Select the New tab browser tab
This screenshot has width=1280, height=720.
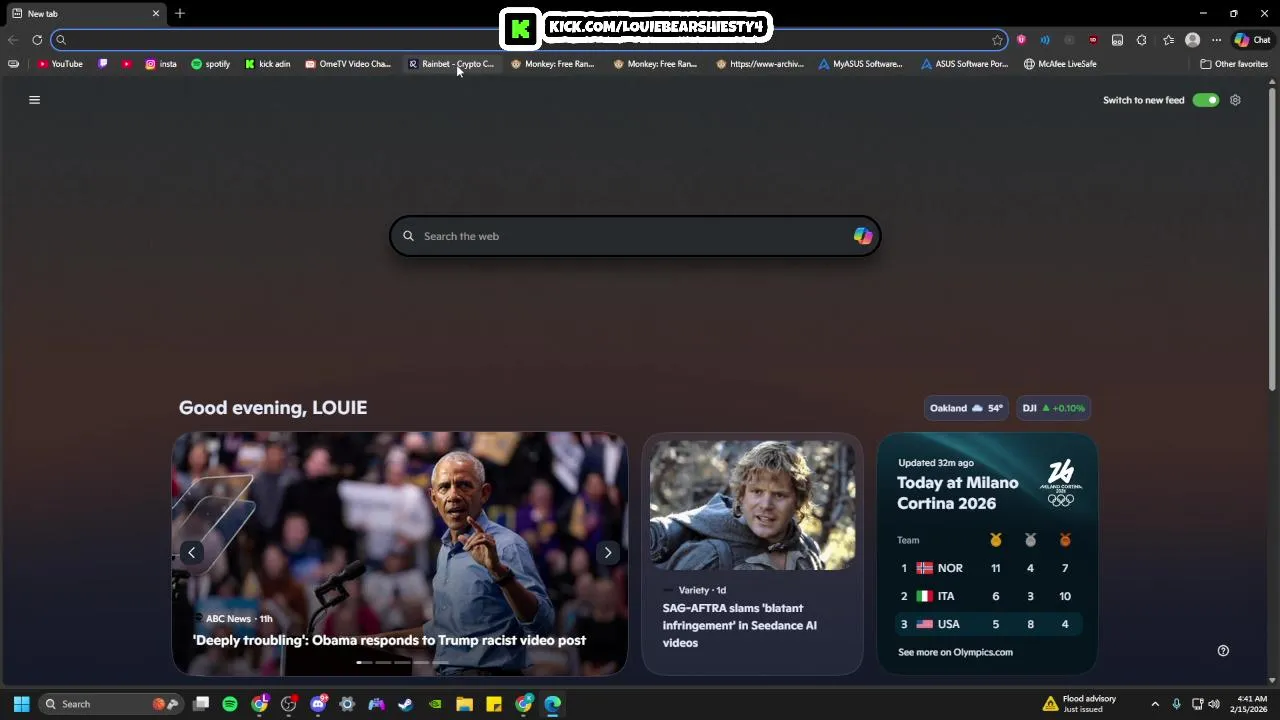click(x=85, y=14)
